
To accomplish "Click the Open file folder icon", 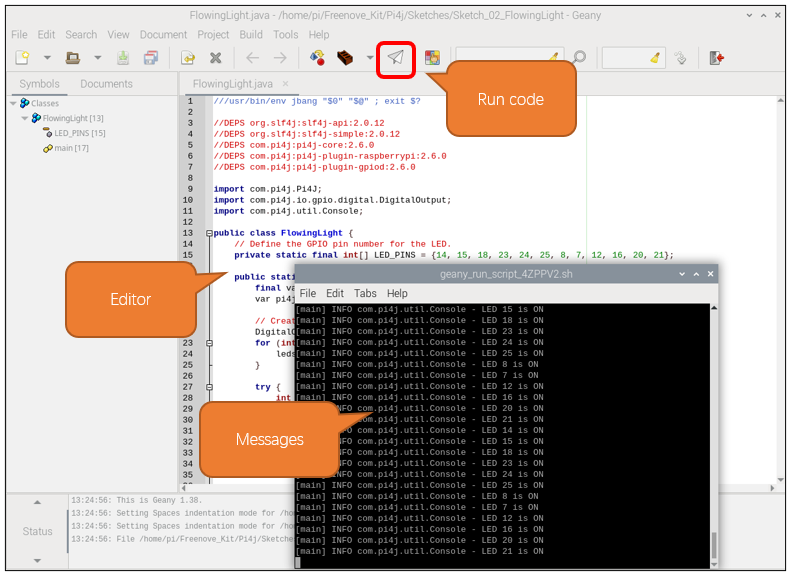I will click(73, 58).
